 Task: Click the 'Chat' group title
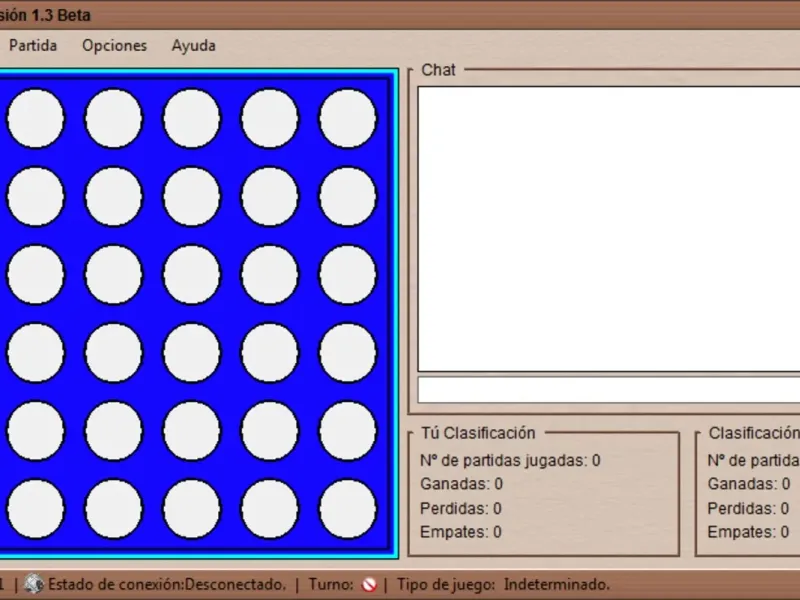438,70
